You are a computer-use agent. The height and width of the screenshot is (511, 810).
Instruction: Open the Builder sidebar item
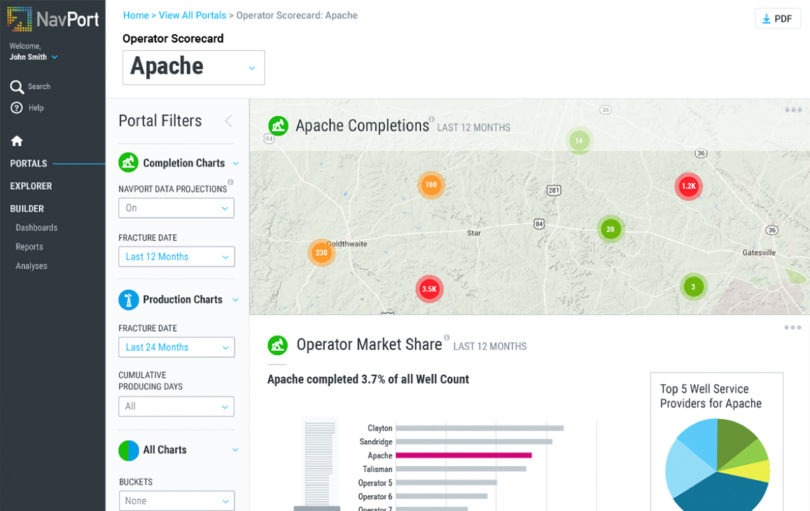click(x=27, y=209)
